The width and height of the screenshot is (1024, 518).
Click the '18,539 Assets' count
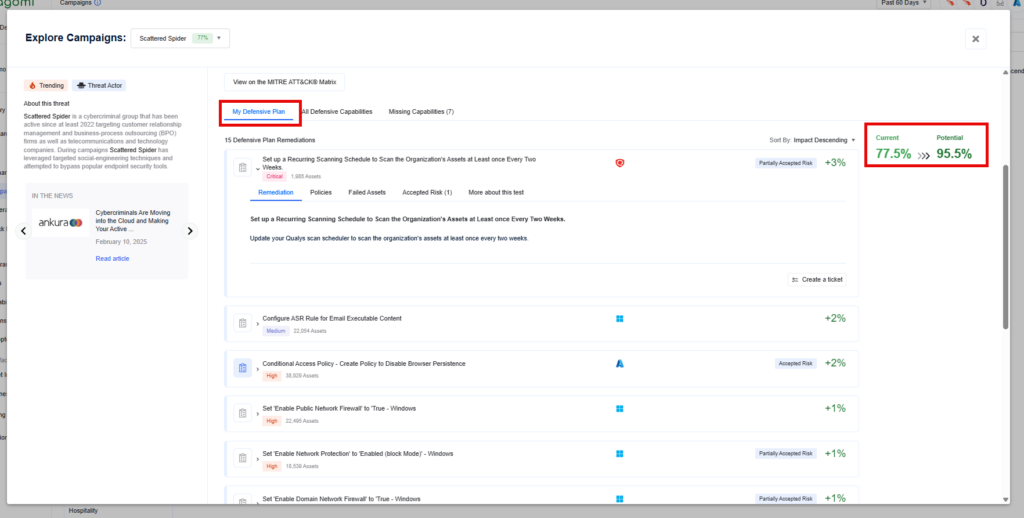tap(302, 466)
